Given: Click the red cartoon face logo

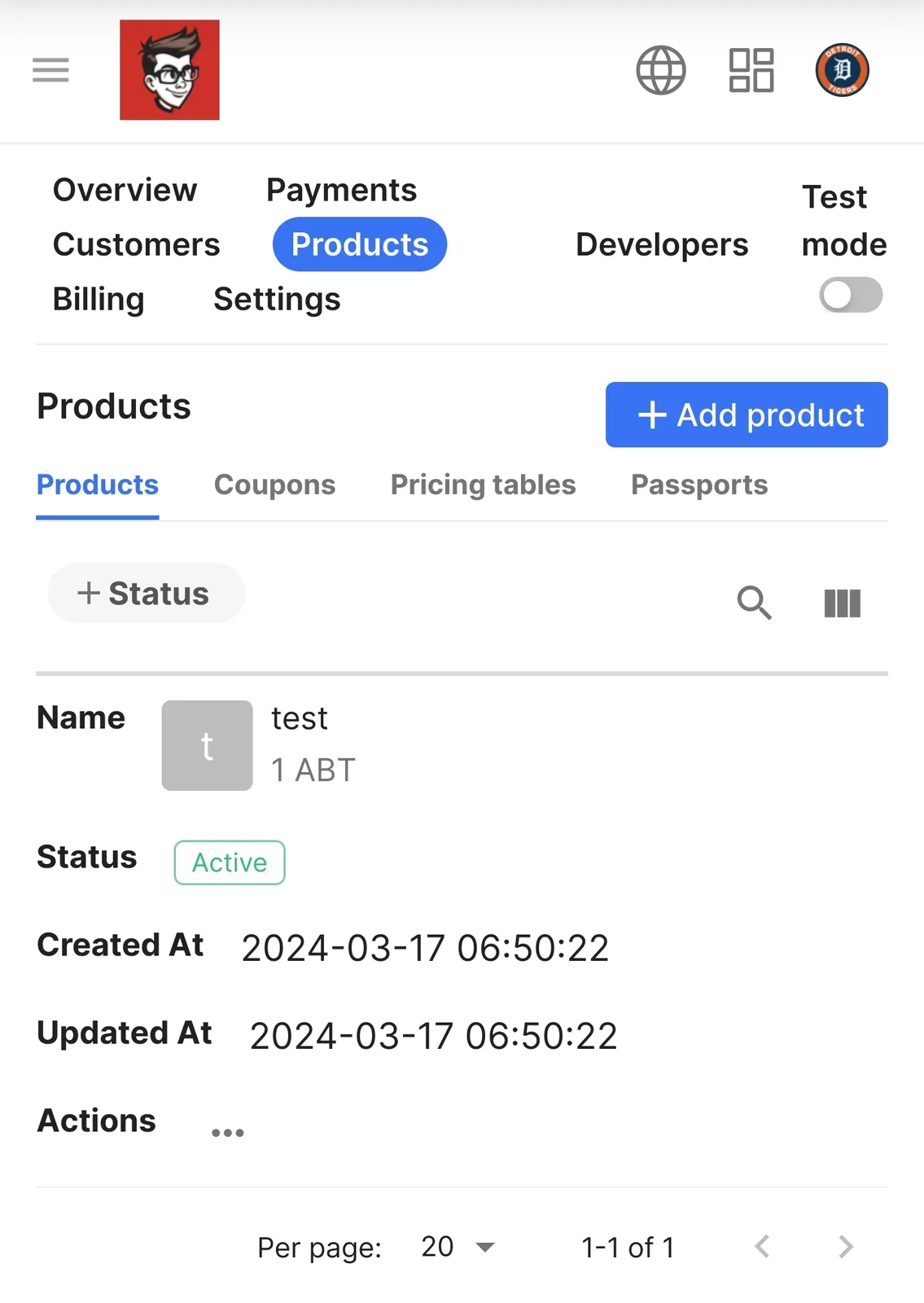Looking at the screenshot, I should tap(169, 70).
